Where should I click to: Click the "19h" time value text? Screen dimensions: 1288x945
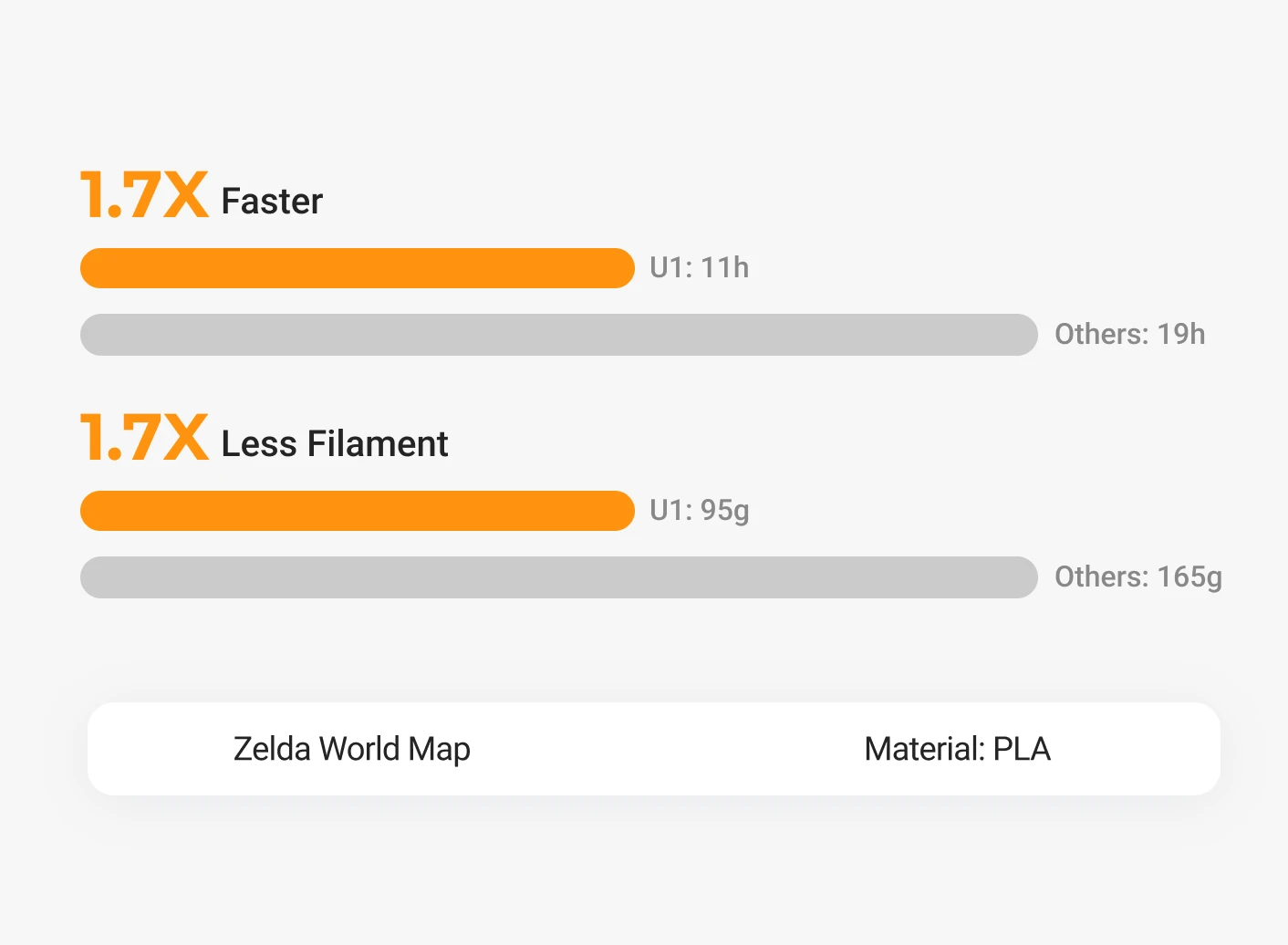[1181, 335]
